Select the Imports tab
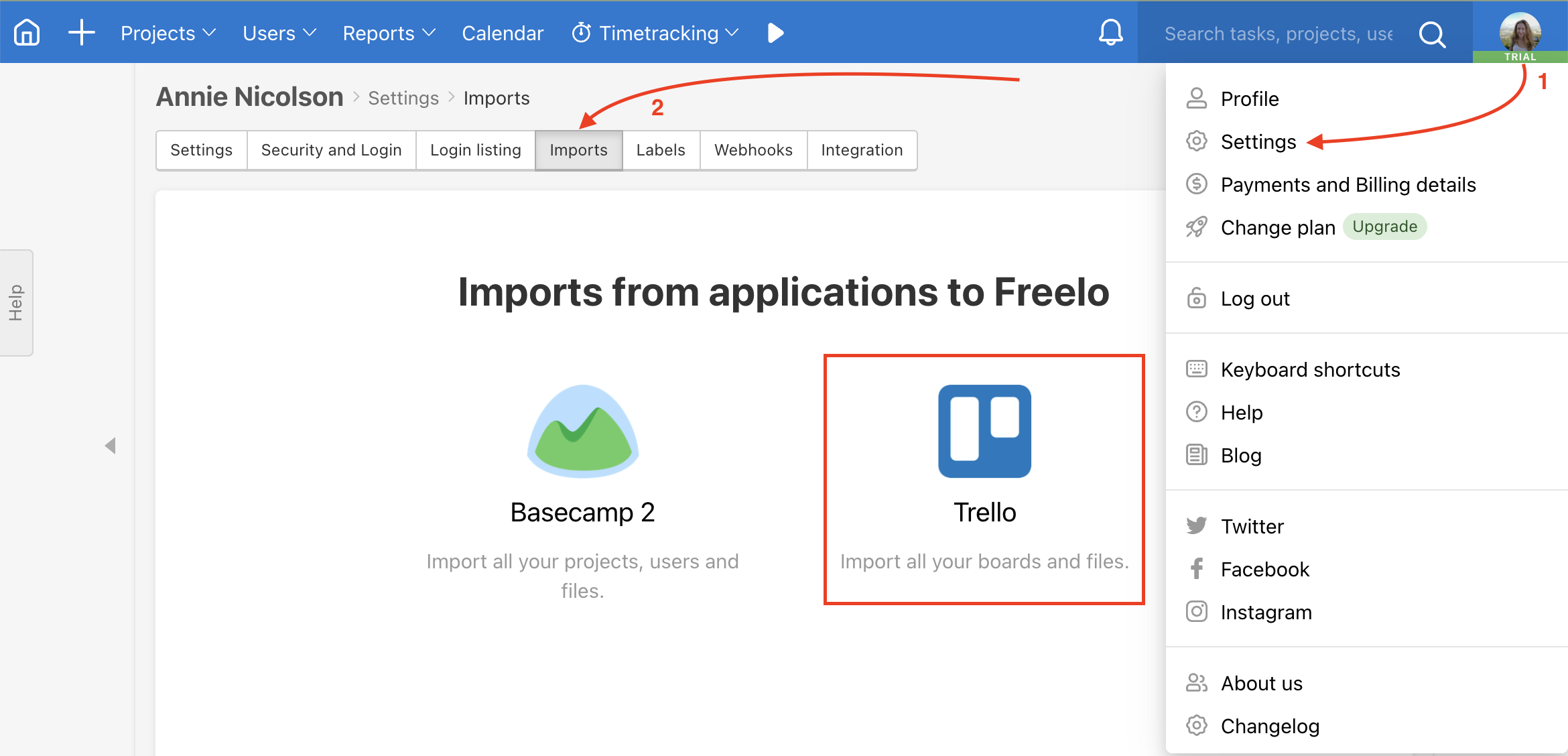The width and height of the screenshot is (1568, 756). click(x=579, y=150)
